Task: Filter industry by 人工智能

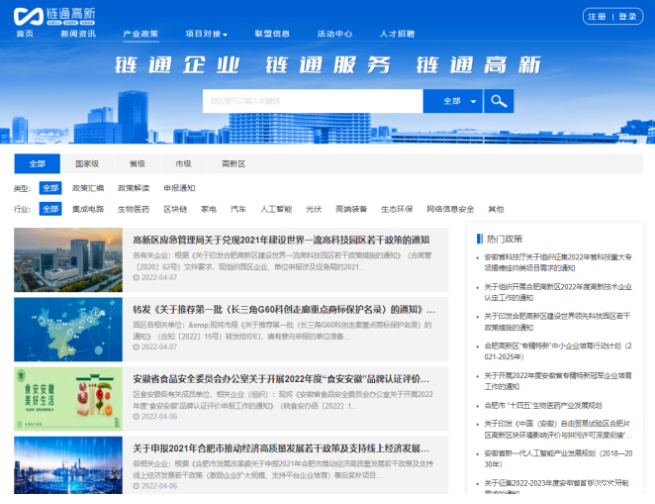Action: [x=276, y=209]
